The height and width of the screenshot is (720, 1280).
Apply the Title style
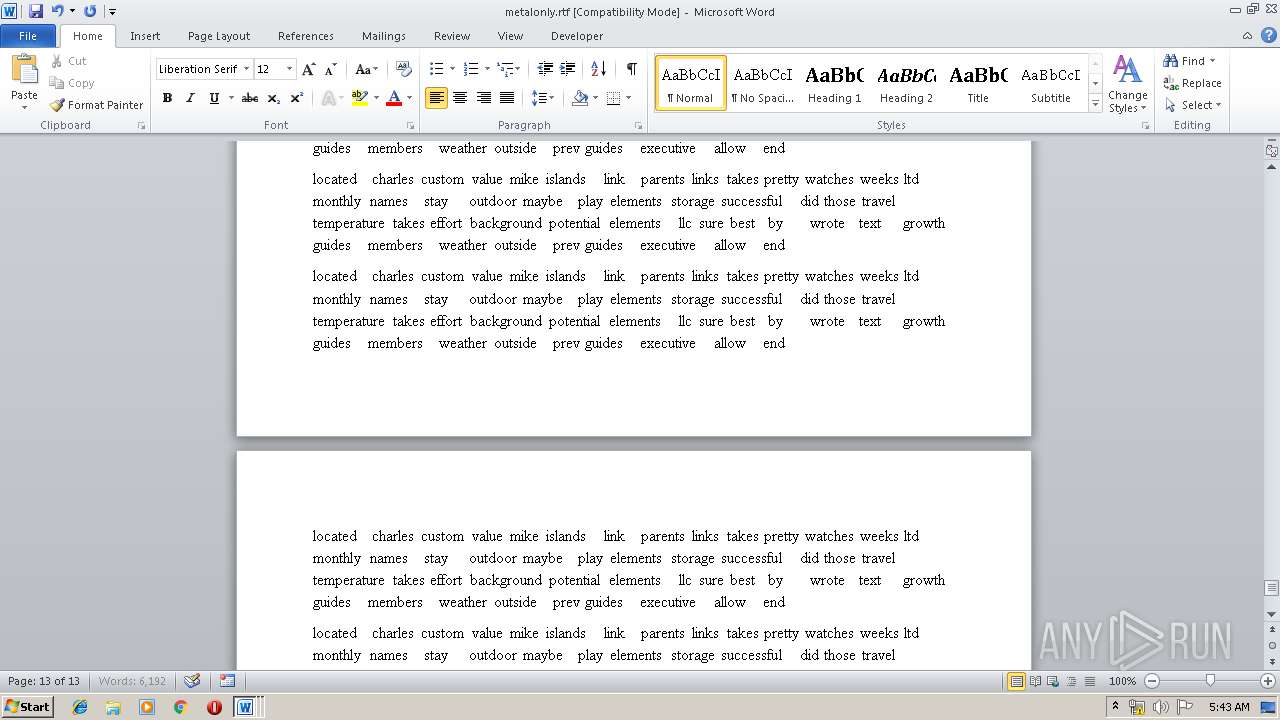point(978,84)
